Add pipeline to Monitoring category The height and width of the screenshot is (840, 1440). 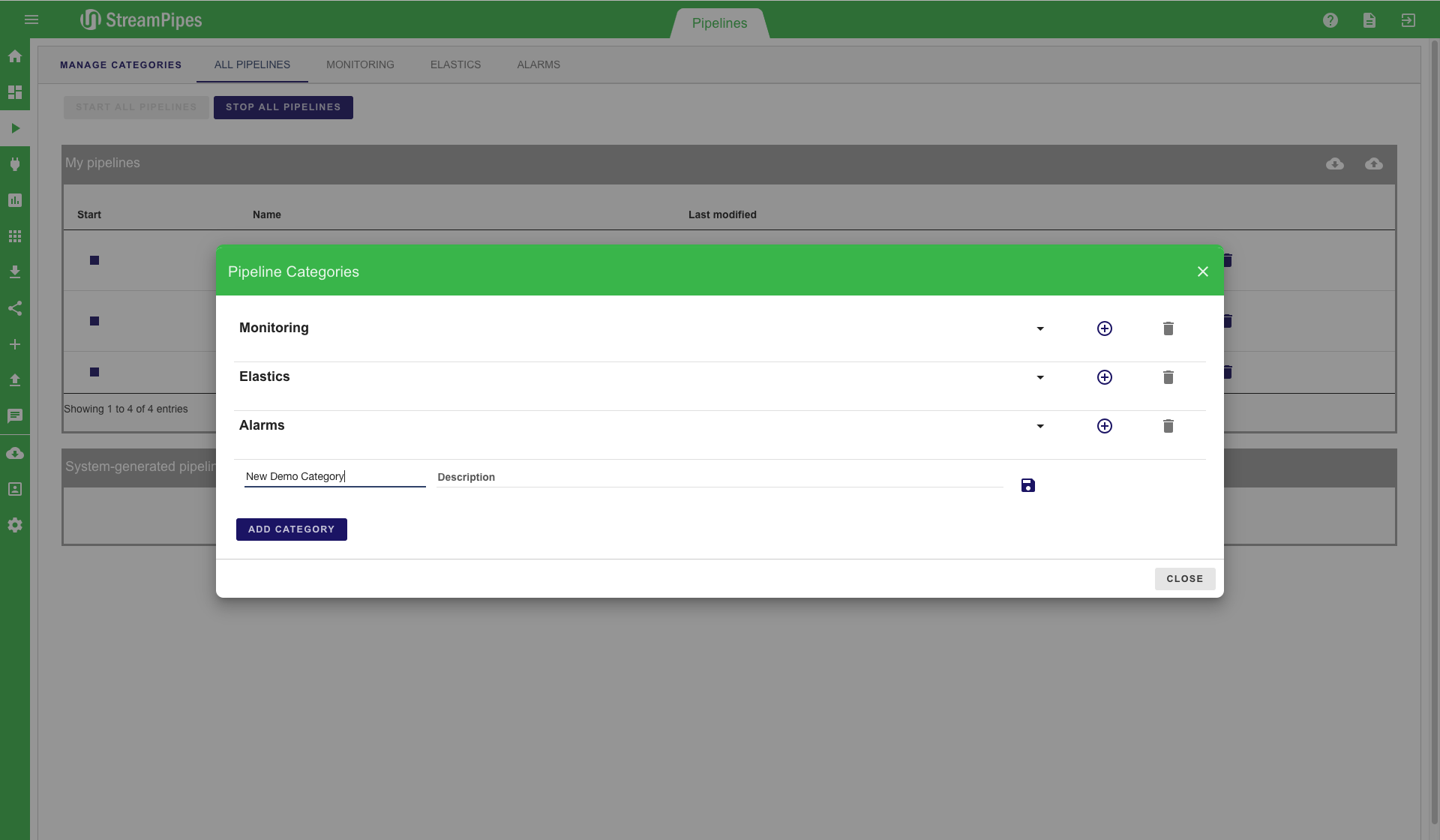(1104, 328)
